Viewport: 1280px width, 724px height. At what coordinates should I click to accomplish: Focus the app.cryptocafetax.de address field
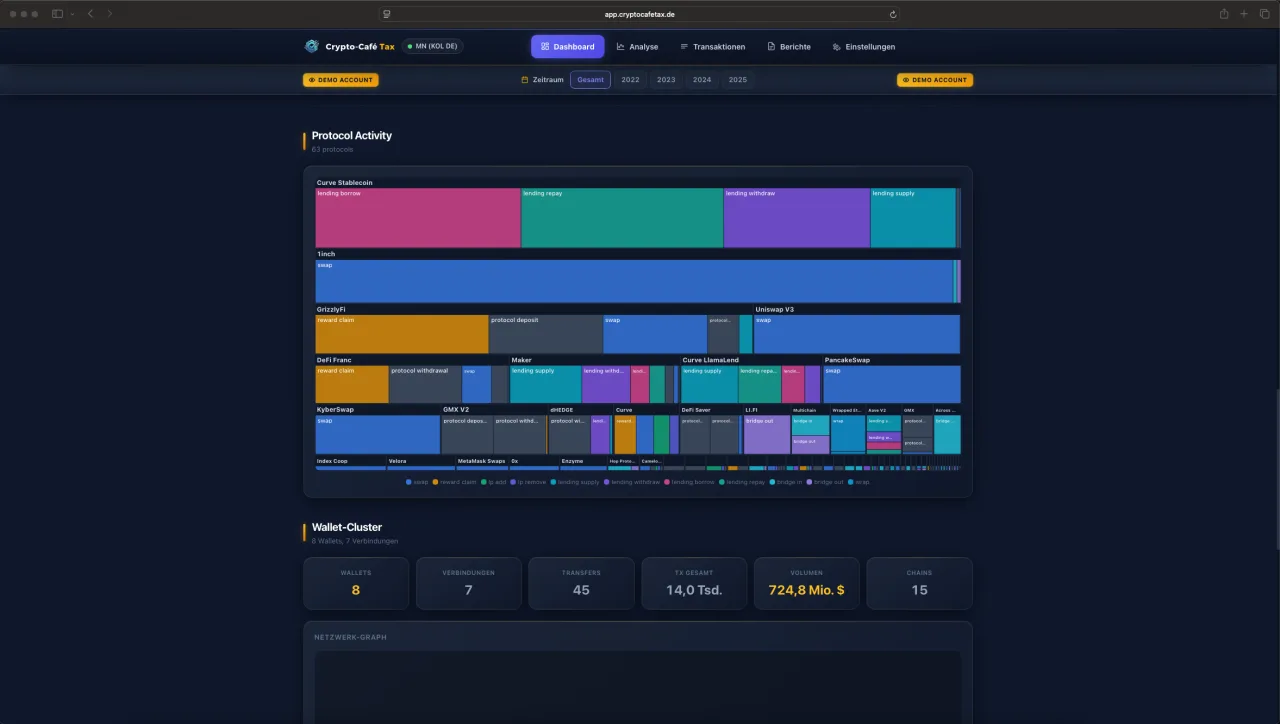point(640,14)
